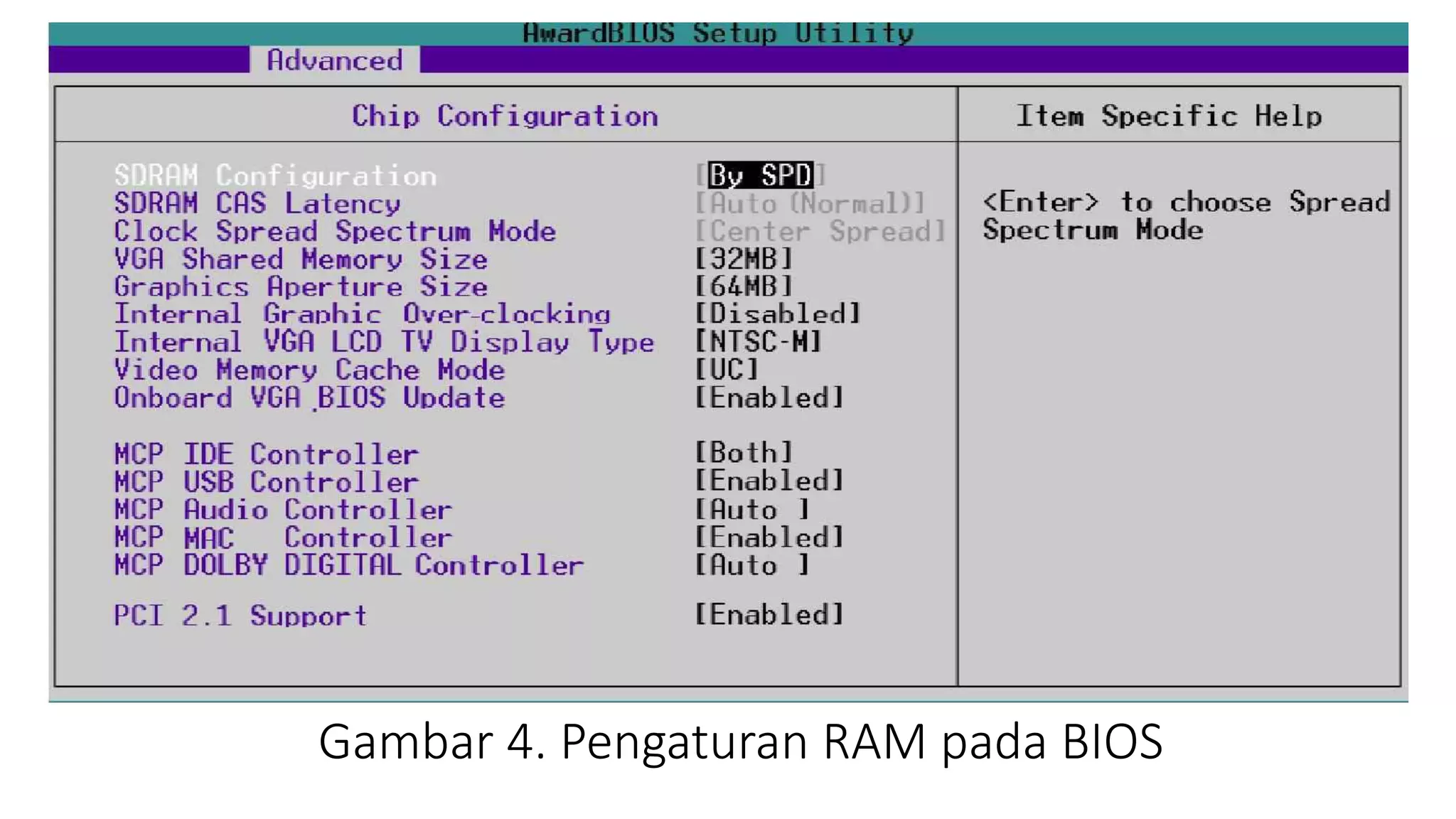The image size is (1456, 819).
Task: Open the Center Spread value
Action: [820, 231]
